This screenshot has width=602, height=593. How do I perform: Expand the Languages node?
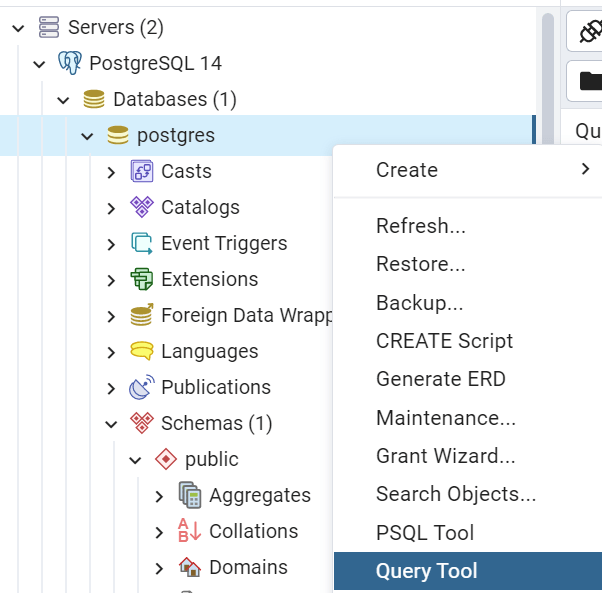coord(111,352)
